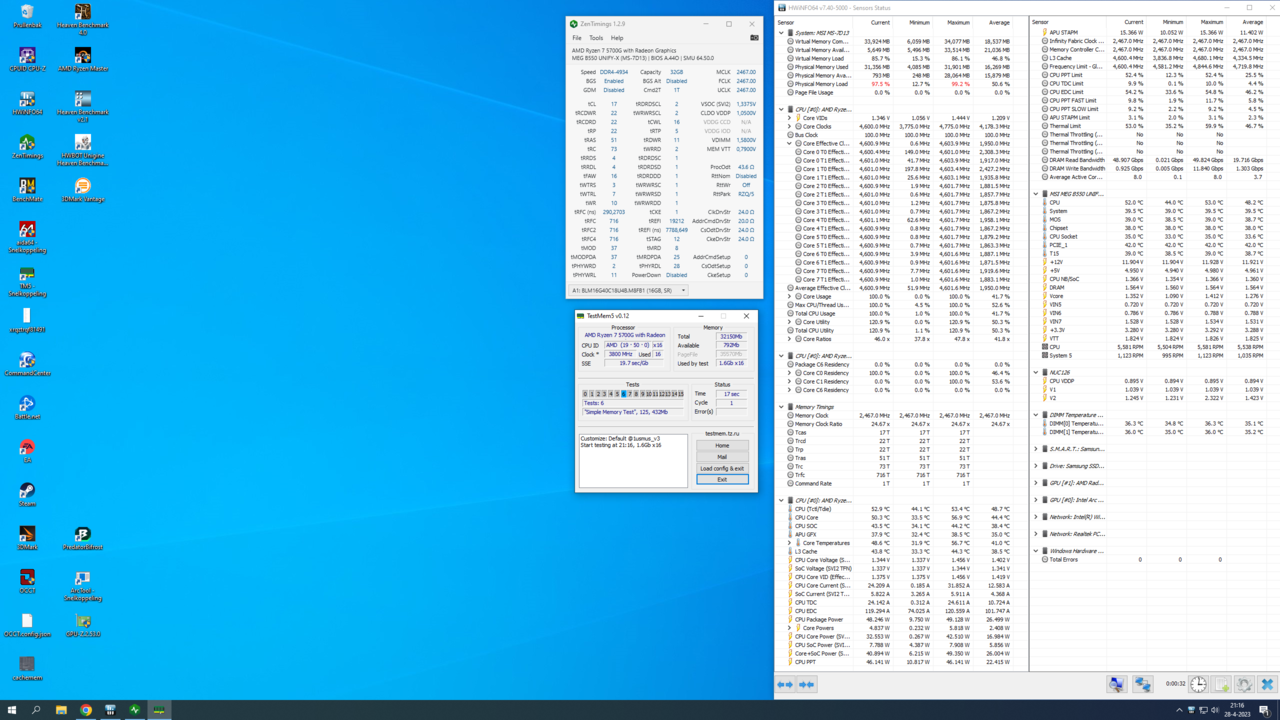Click the shrink columns arrows icon
1280x720 pixels.
[806, 684]
